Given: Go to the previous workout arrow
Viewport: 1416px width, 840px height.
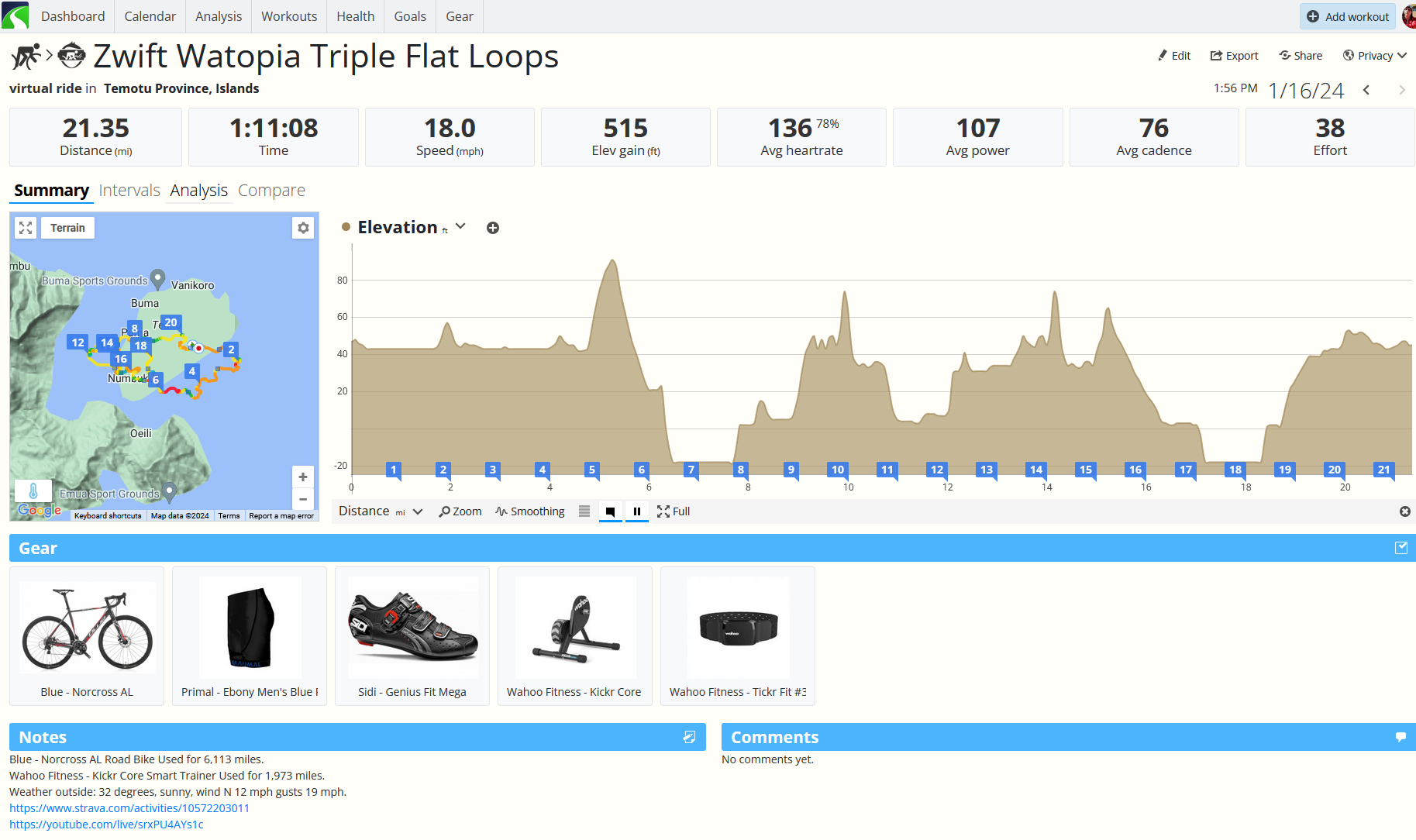Looking at the screenshot, I should 1366,91.
